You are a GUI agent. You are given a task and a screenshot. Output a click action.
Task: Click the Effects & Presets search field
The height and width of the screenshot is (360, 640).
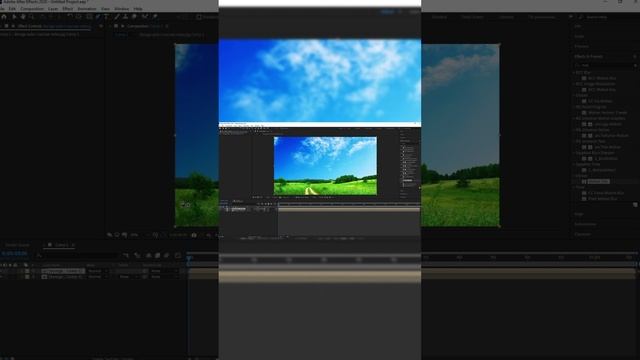(604, 65)
